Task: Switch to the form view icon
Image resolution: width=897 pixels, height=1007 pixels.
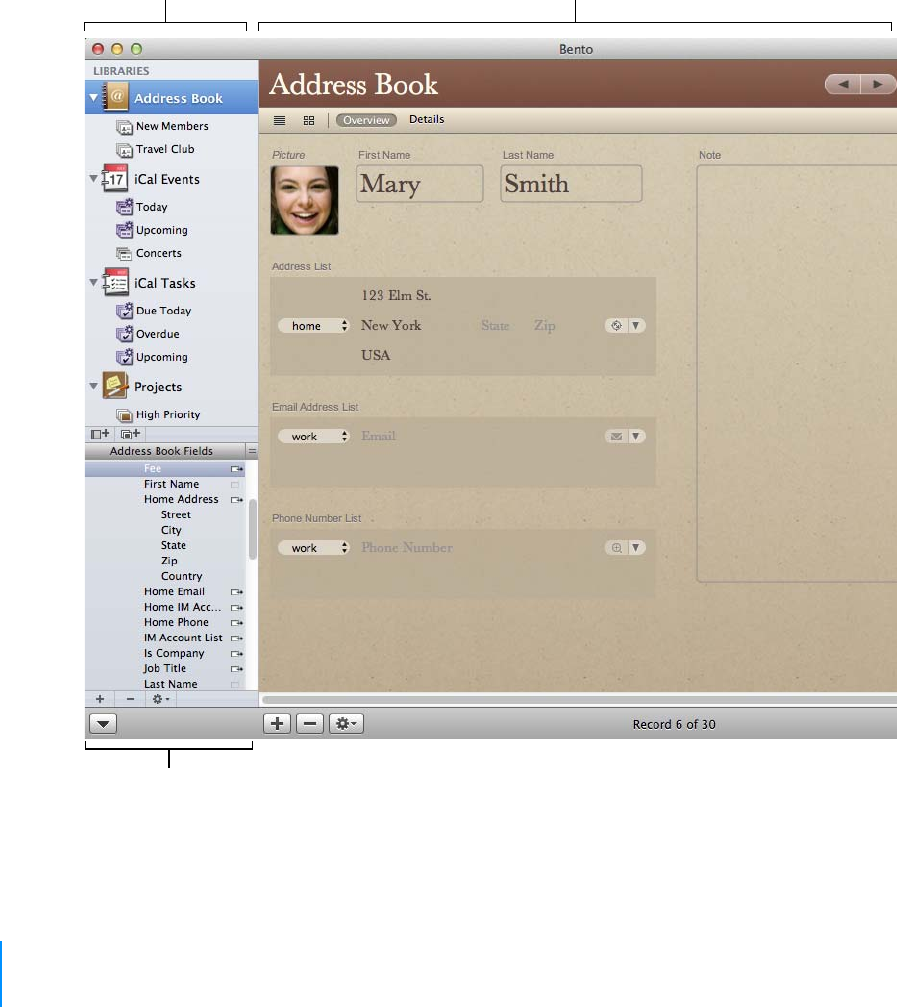Action: pyautogui.click(x=309, y=120)
